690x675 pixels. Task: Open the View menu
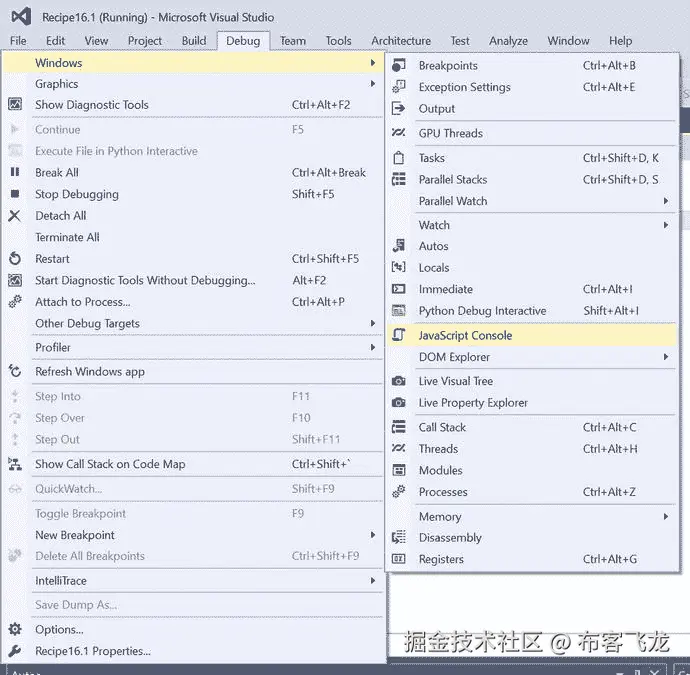pos(96,41)
